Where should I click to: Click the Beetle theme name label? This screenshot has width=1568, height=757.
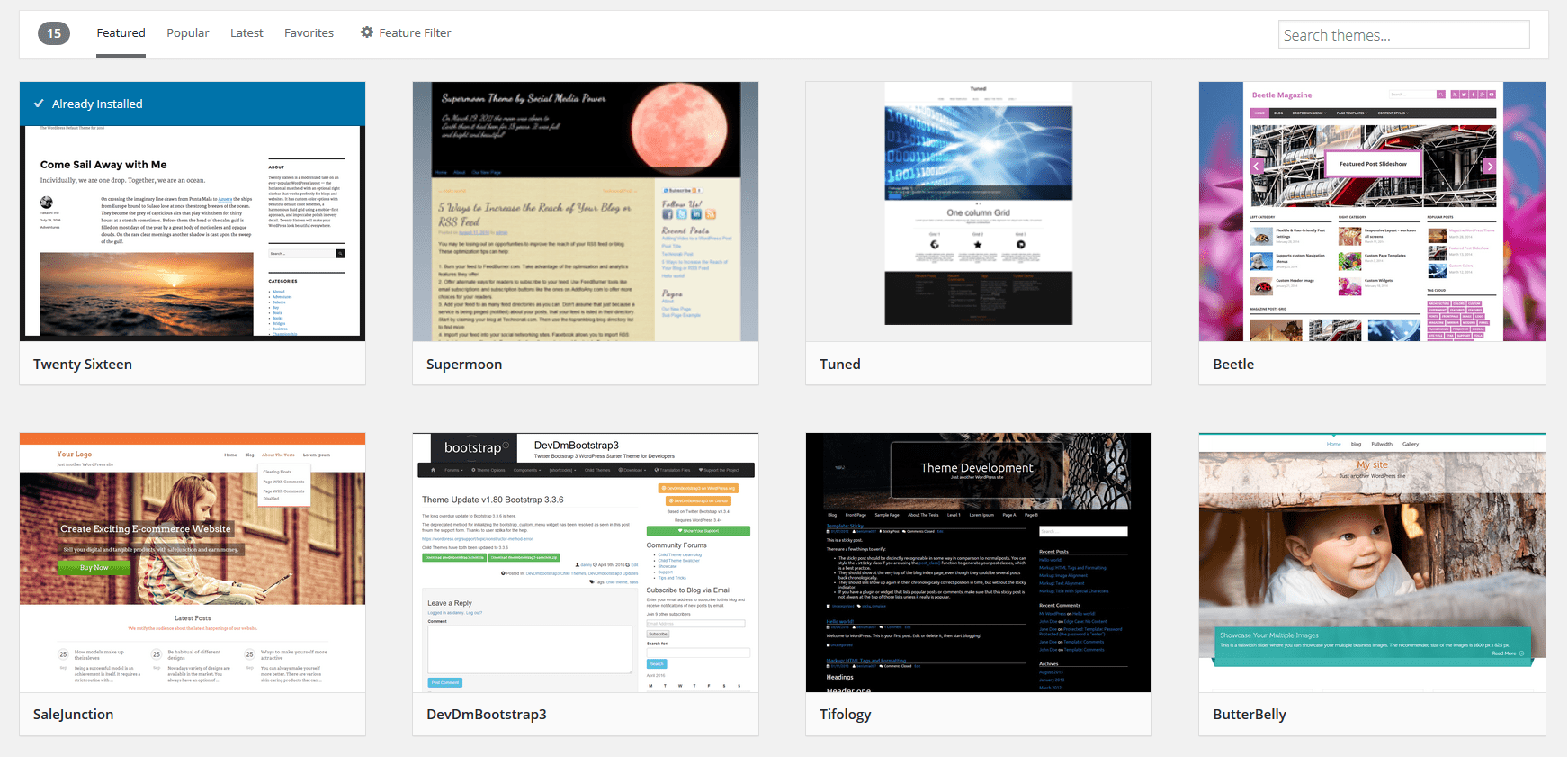[x=1232, y=365]
